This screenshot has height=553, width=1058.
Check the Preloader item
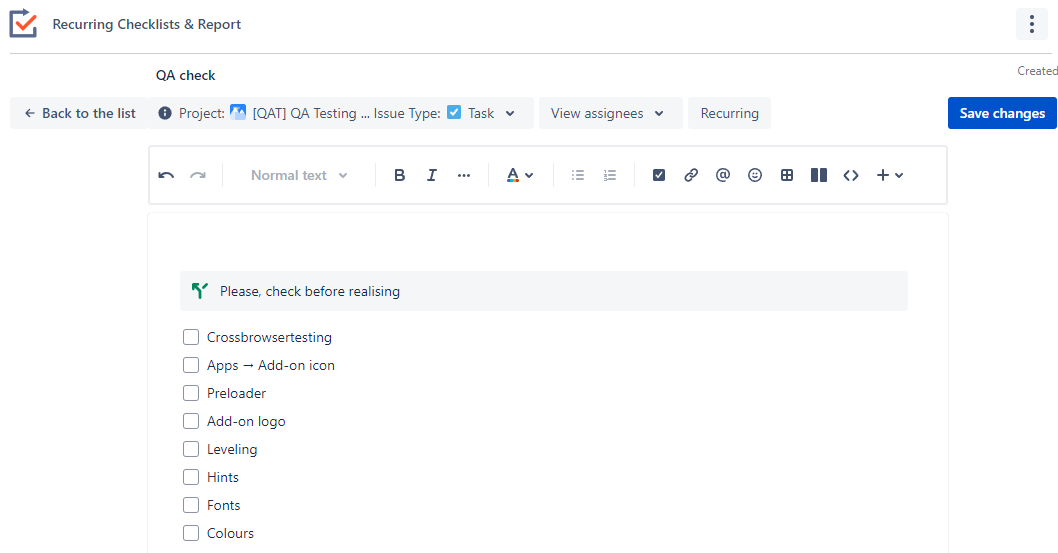click(x=191, y=393)
